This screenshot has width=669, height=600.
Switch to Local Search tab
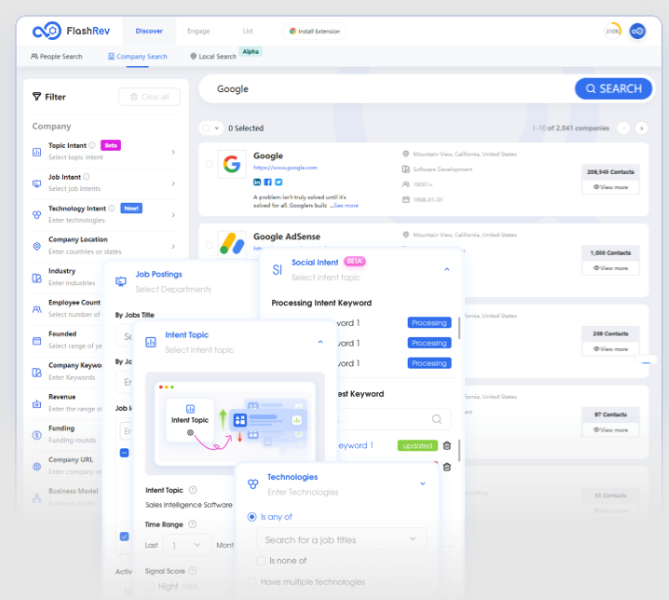pyautogui.click(x=213, y=56)
